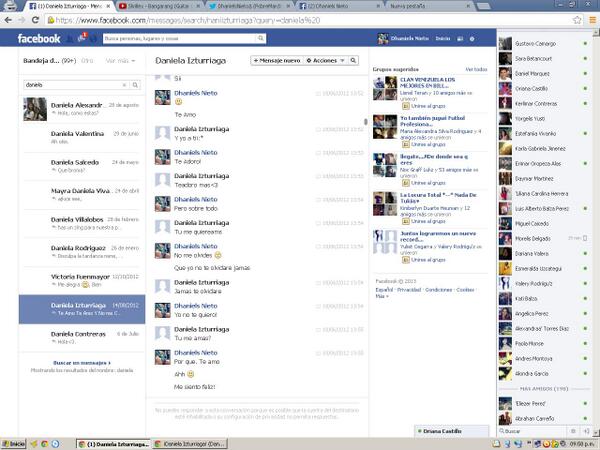Open the Oriana Castillo chat tab at bottom

click(452, 431)
